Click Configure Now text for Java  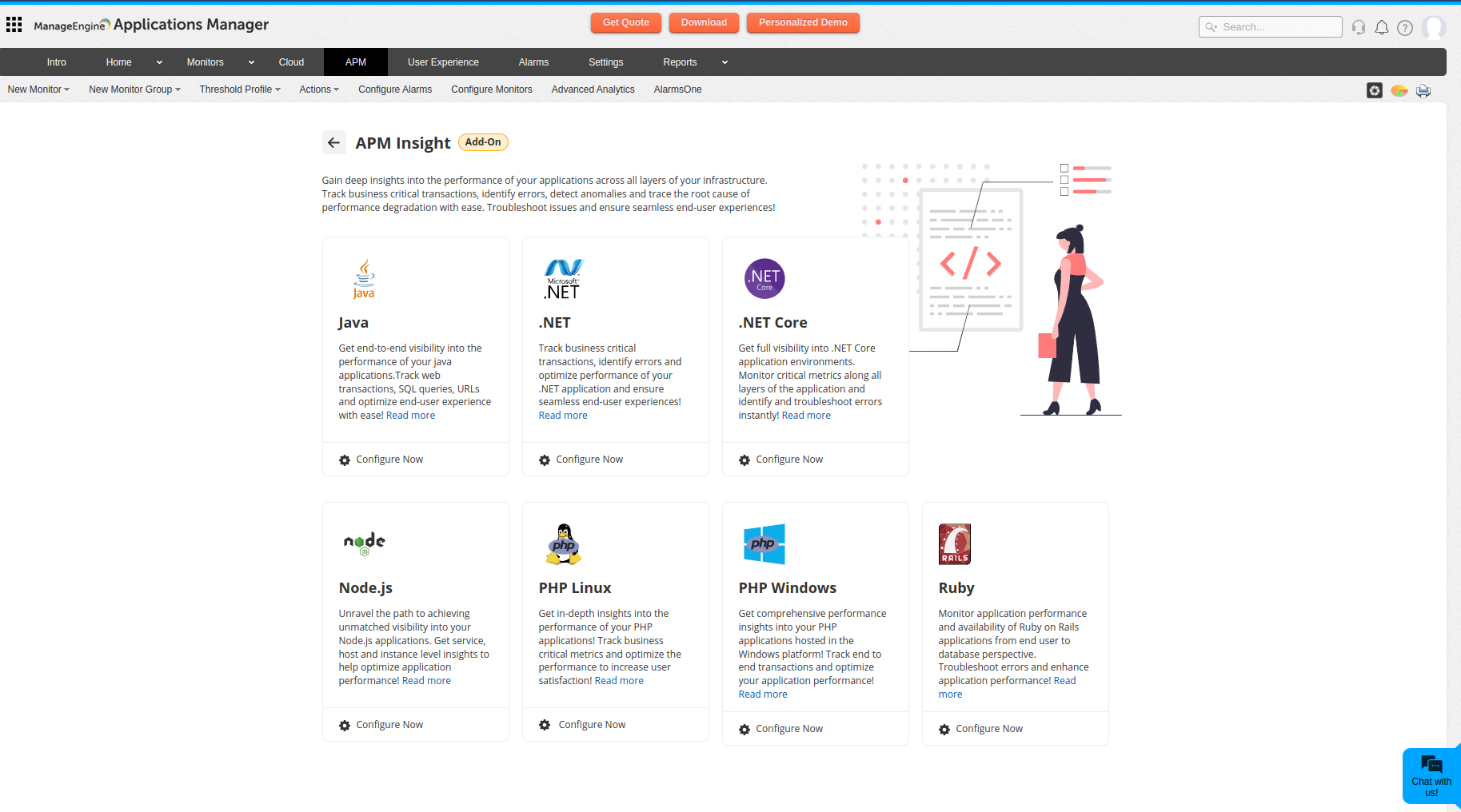[389, 460]
